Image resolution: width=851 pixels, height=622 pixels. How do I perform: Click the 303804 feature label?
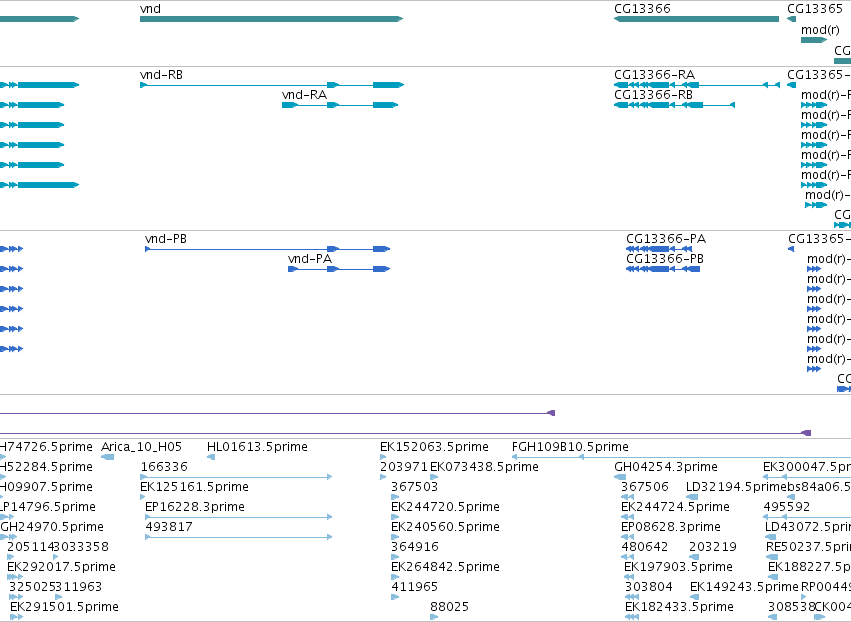(649, 587)
